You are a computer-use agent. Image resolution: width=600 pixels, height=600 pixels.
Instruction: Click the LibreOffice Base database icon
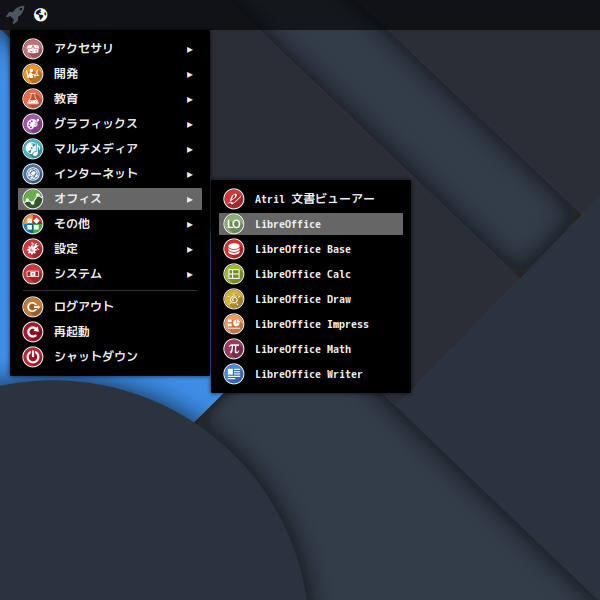[233, 249]
